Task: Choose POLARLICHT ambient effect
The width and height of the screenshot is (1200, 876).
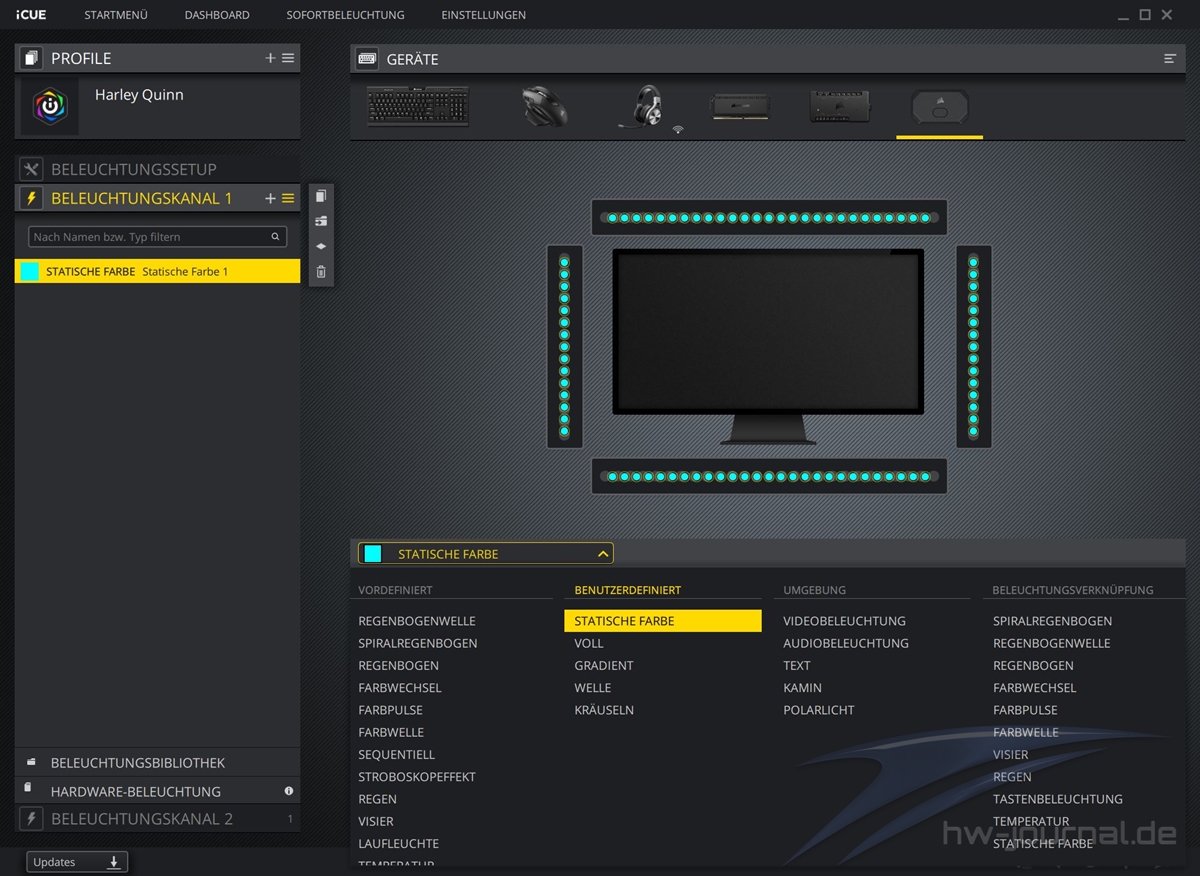Action: coord(819,710)
